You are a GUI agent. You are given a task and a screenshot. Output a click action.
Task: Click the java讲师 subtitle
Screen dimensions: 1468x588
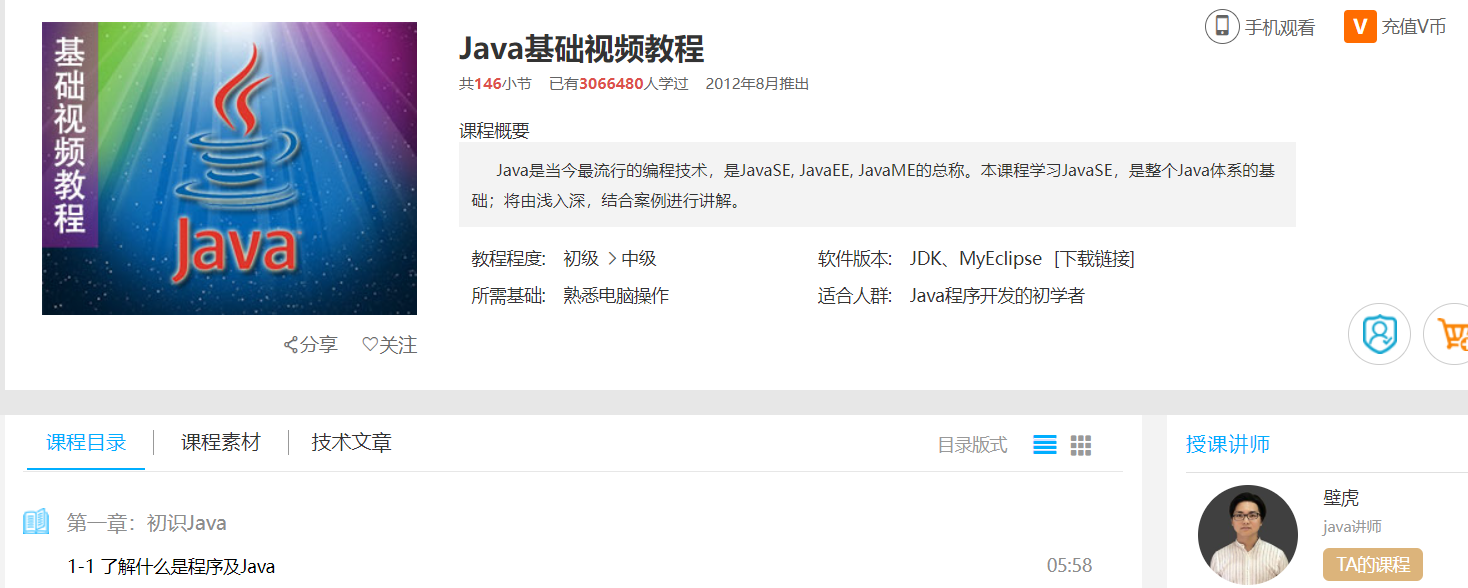[x=1352, y=527]
